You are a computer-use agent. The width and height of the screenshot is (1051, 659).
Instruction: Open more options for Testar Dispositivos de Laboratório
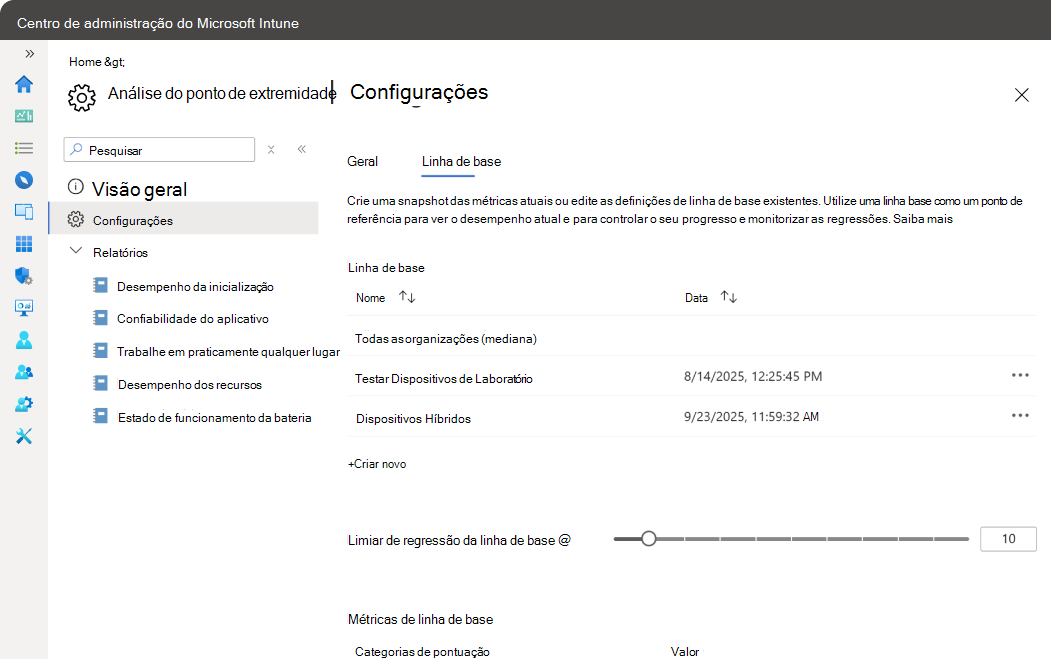[1020, 375]
